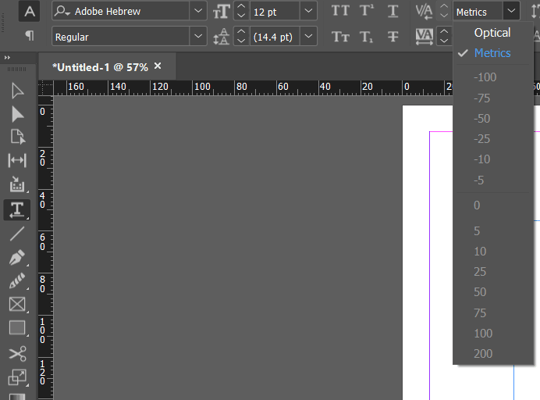Select the Rectangle Frame tool

coord(17,305)
